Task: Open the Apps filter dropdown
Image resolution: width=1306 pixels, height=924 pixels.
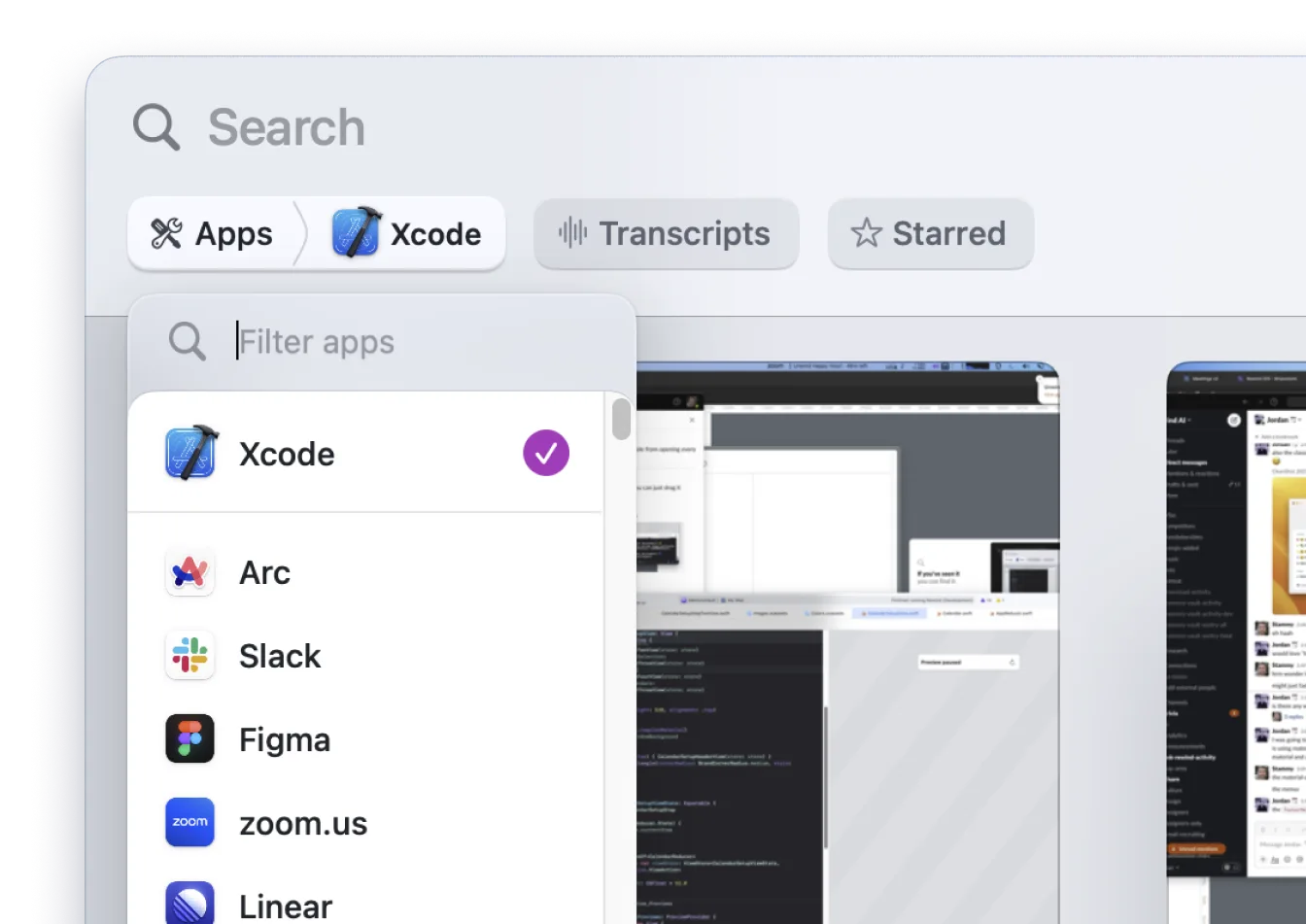Action: (x=212, y=233)
